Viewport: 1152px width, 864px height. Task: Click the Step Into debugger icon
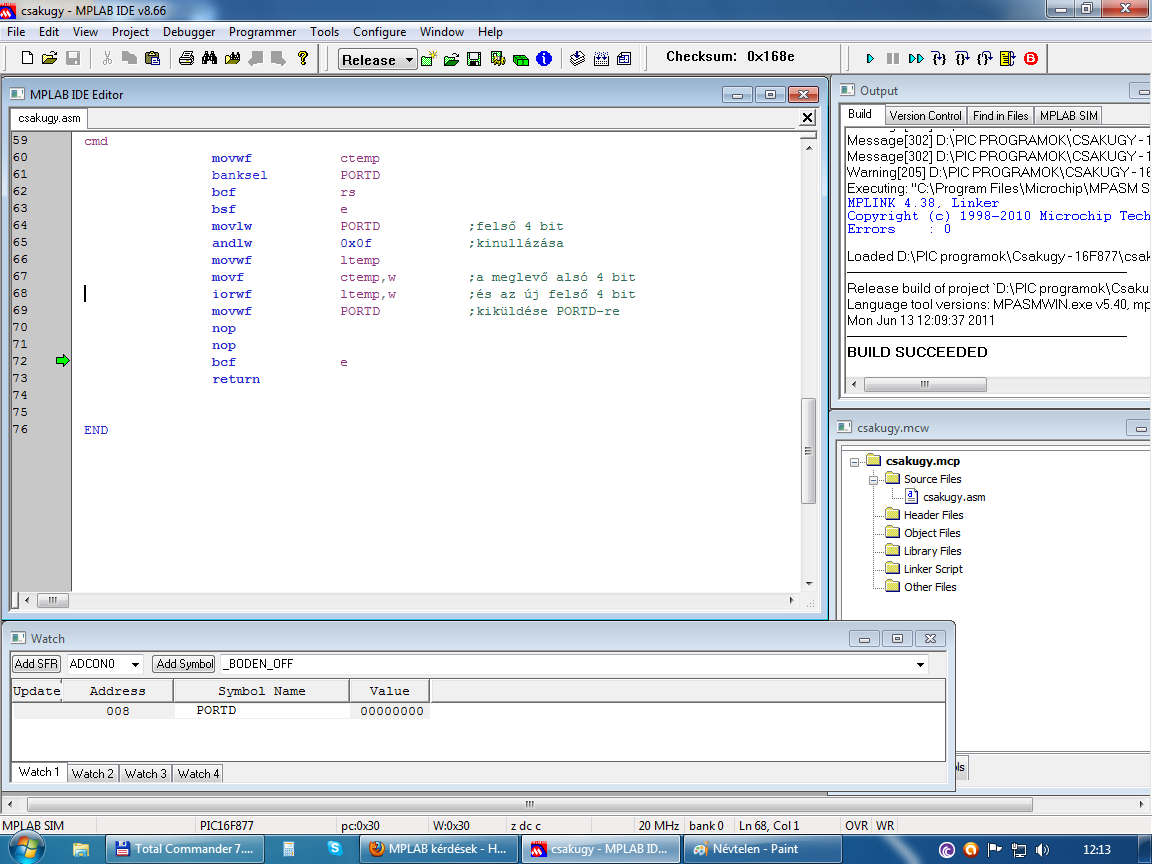click(939, 59)
